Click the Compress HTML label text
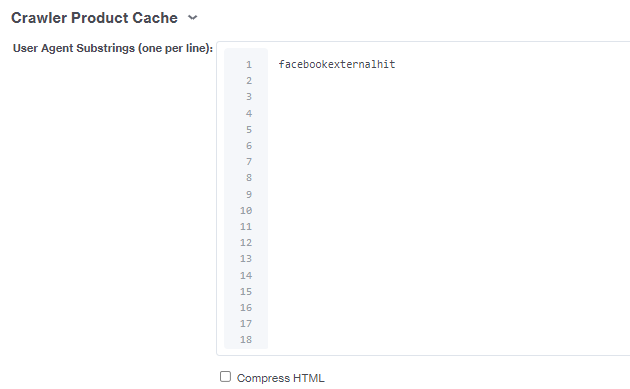Viewport: 630px width, 389px height. click(x=280, y=378)
